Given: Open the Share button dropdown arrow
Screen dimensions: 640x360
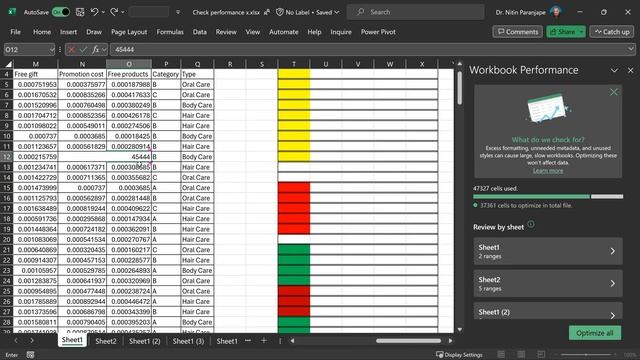Looking at the screenshot, I should [581, 32].
